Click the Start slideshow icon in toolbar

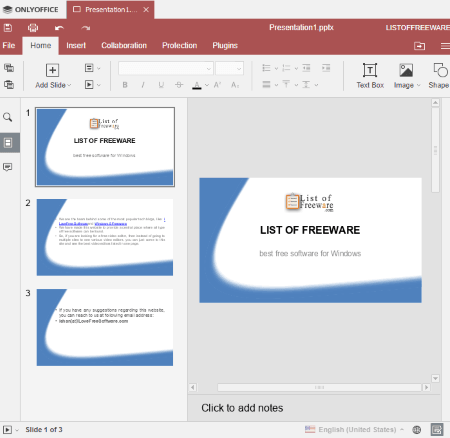click(89, 84)
